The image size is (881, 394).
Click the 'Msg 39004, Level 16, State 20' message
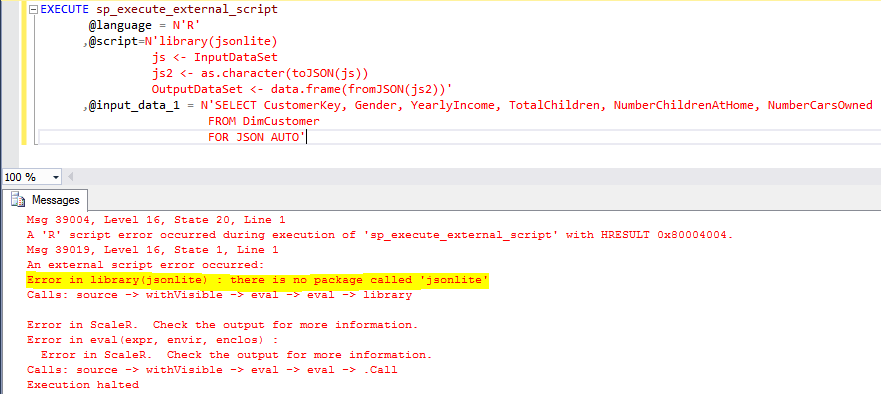pyautogui.click(x=156, y=219)
